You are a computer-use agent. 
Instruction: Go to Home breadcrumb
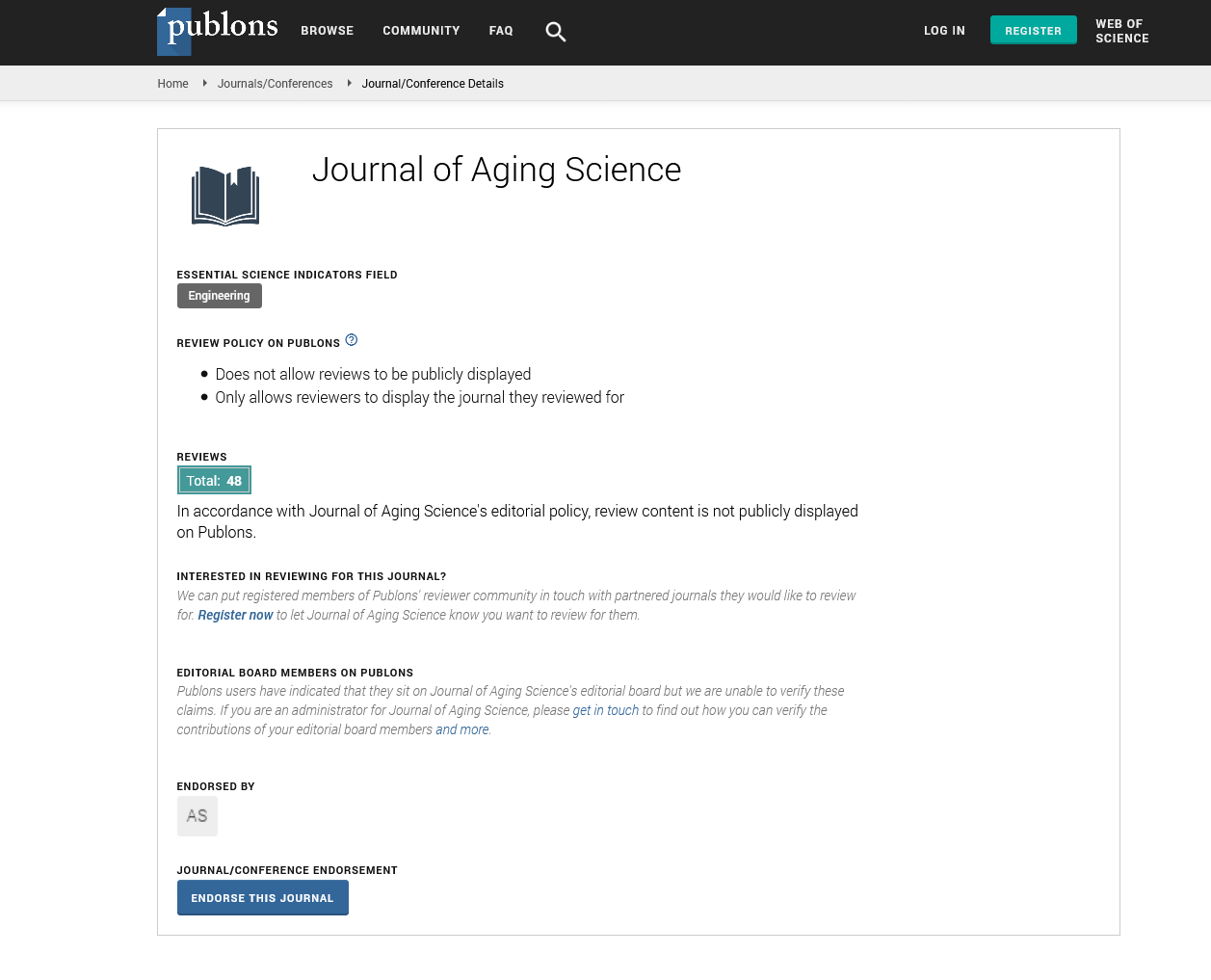(173, 84)
